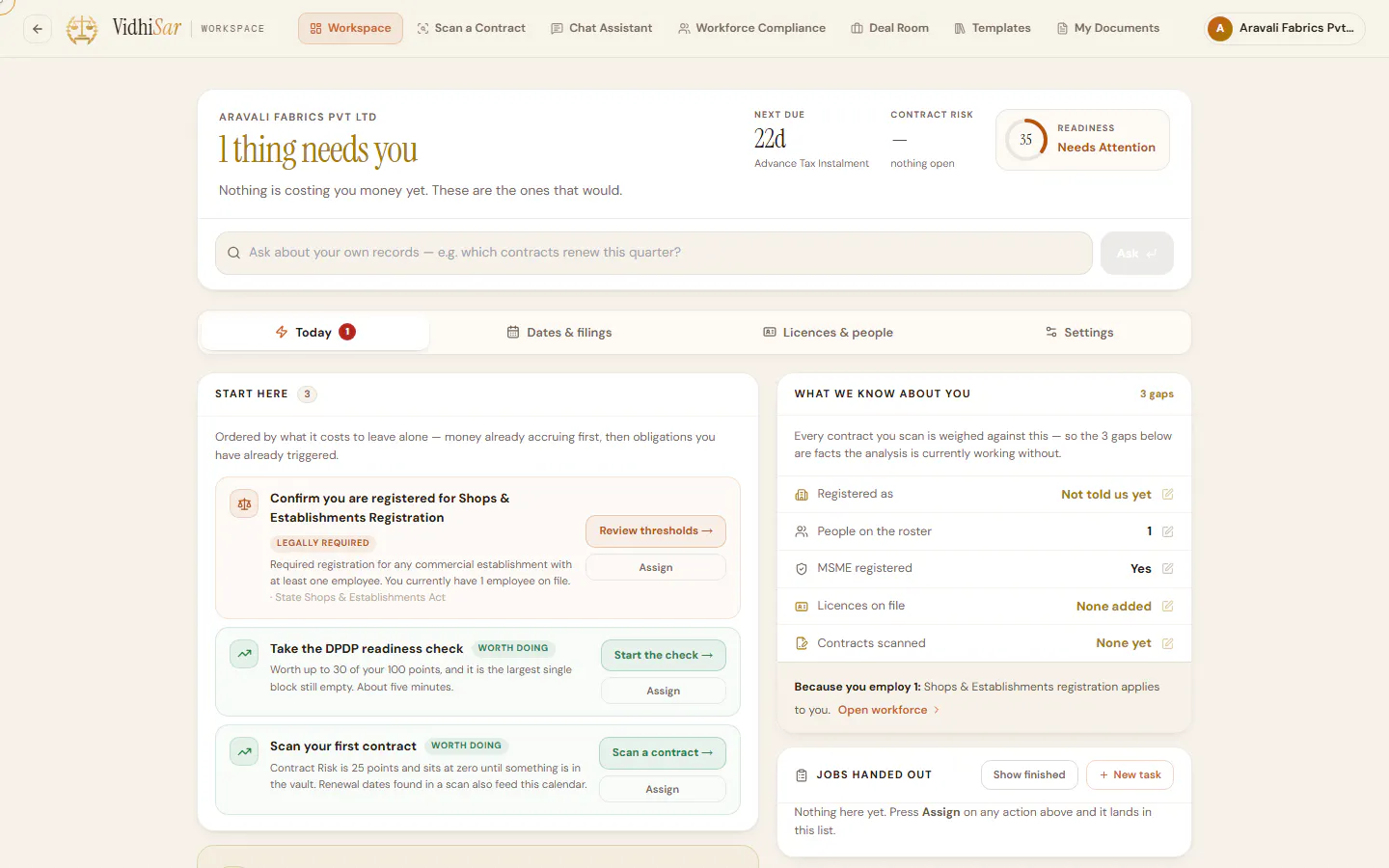Viewport: 1389px width, 868px height.
Task: Click the shield icon beside MSME registered
Action: (x=802, y=569)
